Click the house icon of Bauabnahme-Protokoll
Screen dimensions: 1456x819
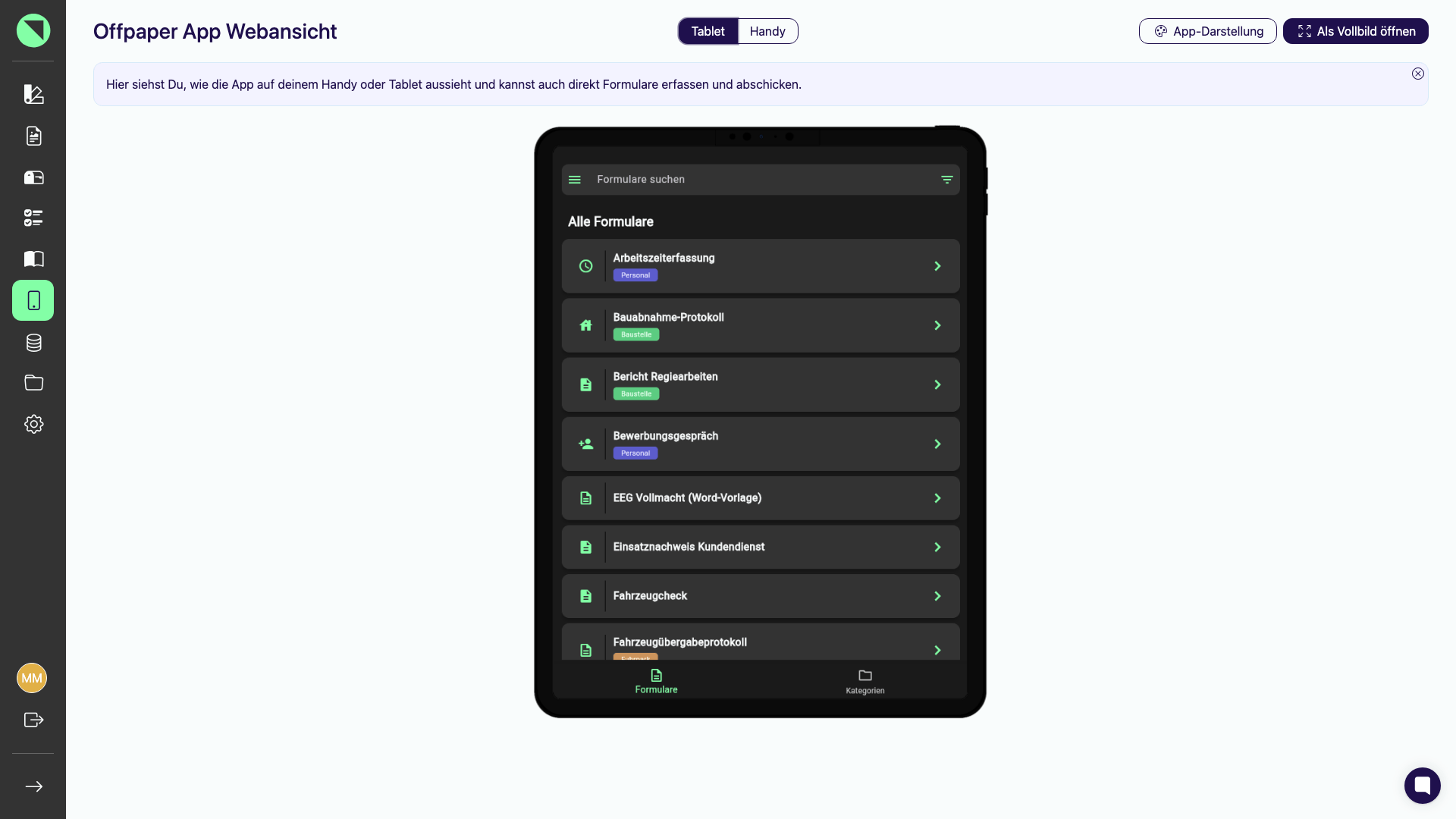click(585, 325)
